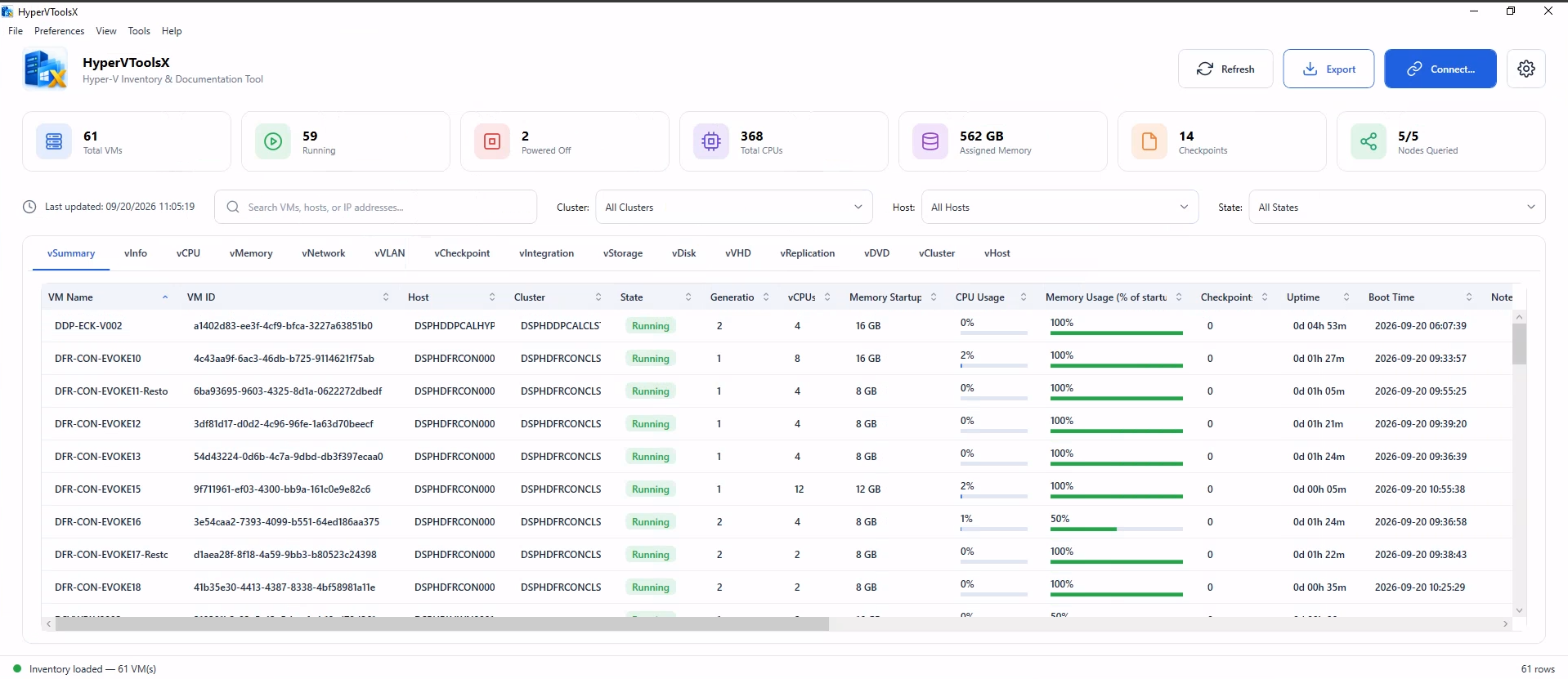Screen dimensions: 1568x679
Task: Click the scroll down arrow of the table
Action: pyautogui.click(x=1519, y=610)
